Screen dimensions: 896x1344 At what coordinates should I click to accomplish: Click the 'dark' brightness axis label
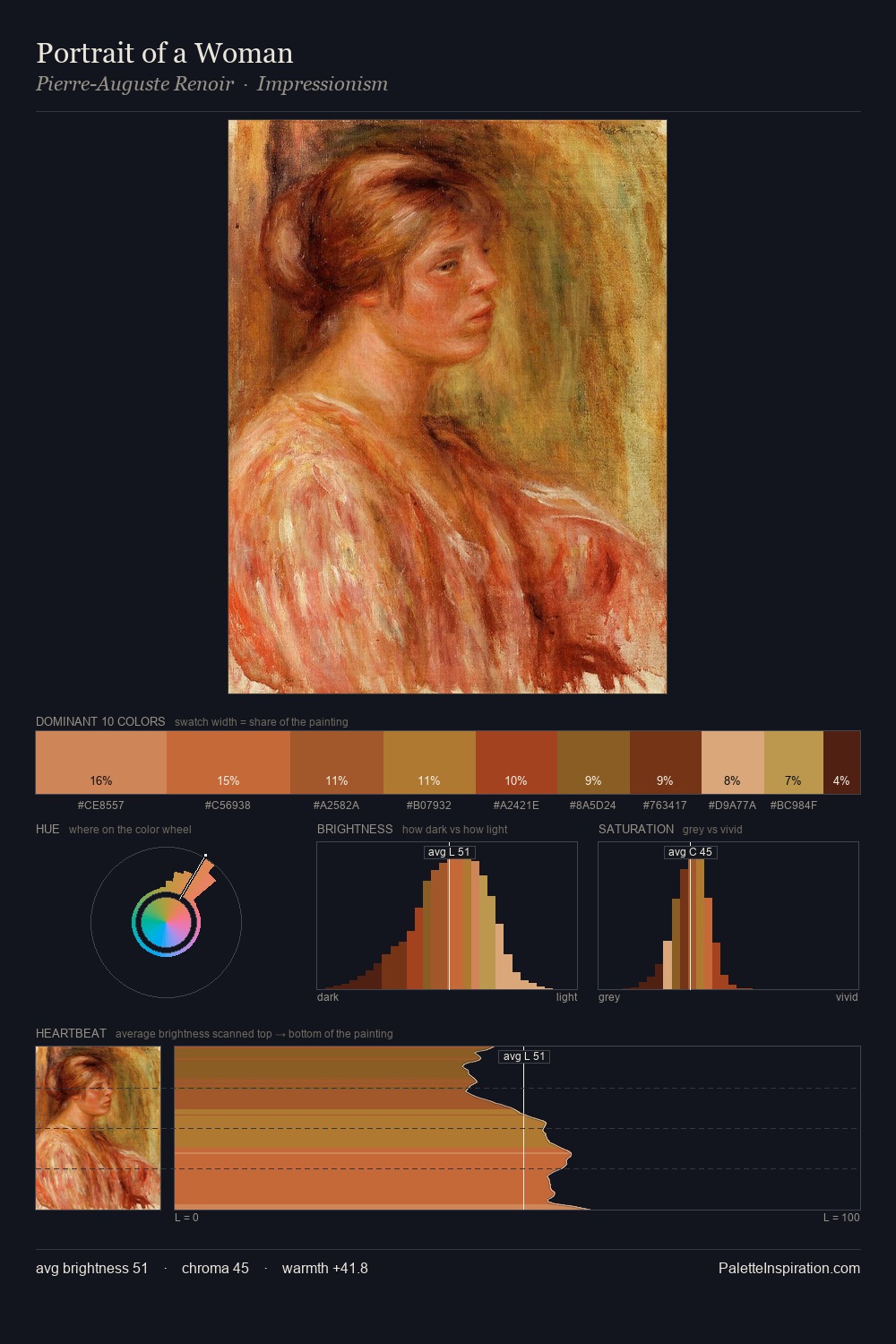tap(328, 997)
